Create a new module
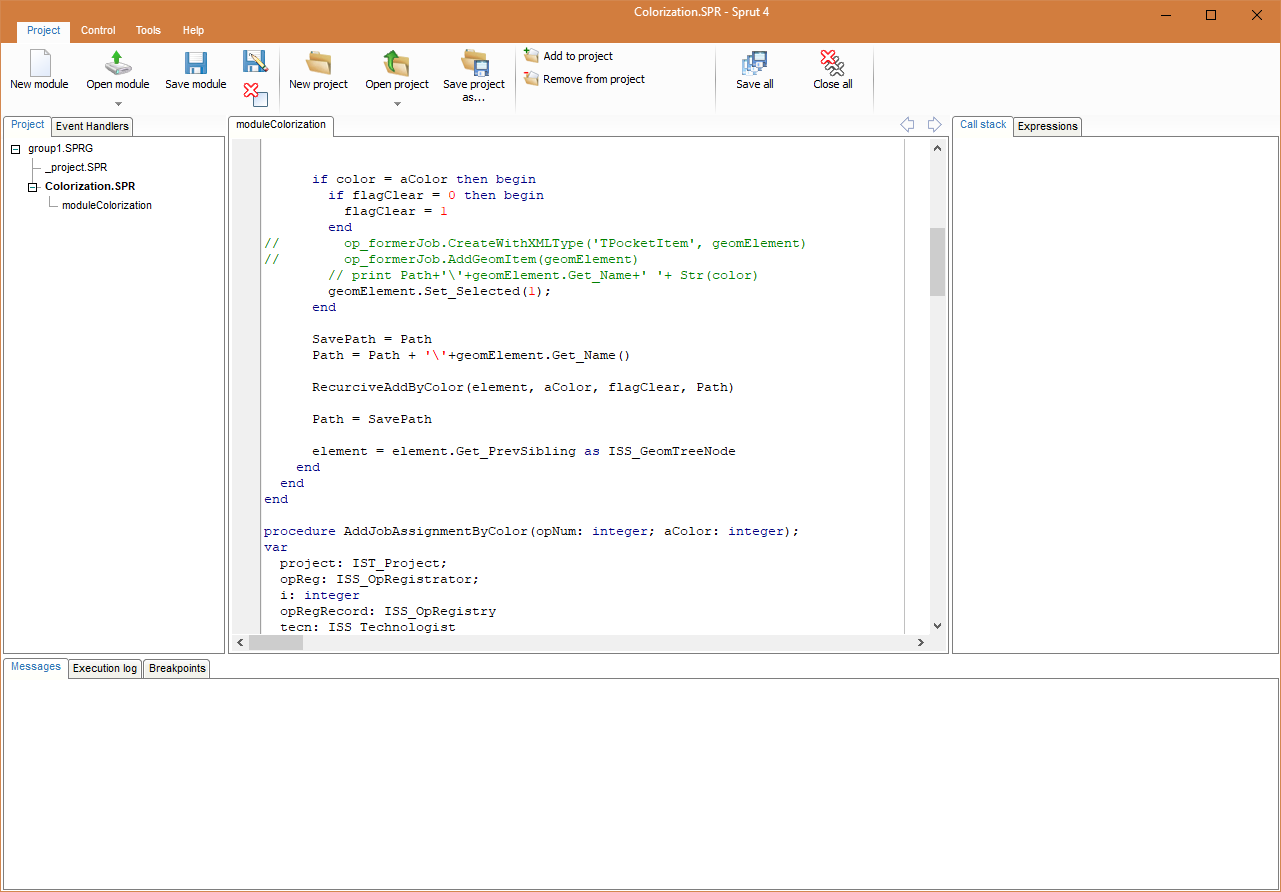1281x892 pixels. click(x=39, y=70)
